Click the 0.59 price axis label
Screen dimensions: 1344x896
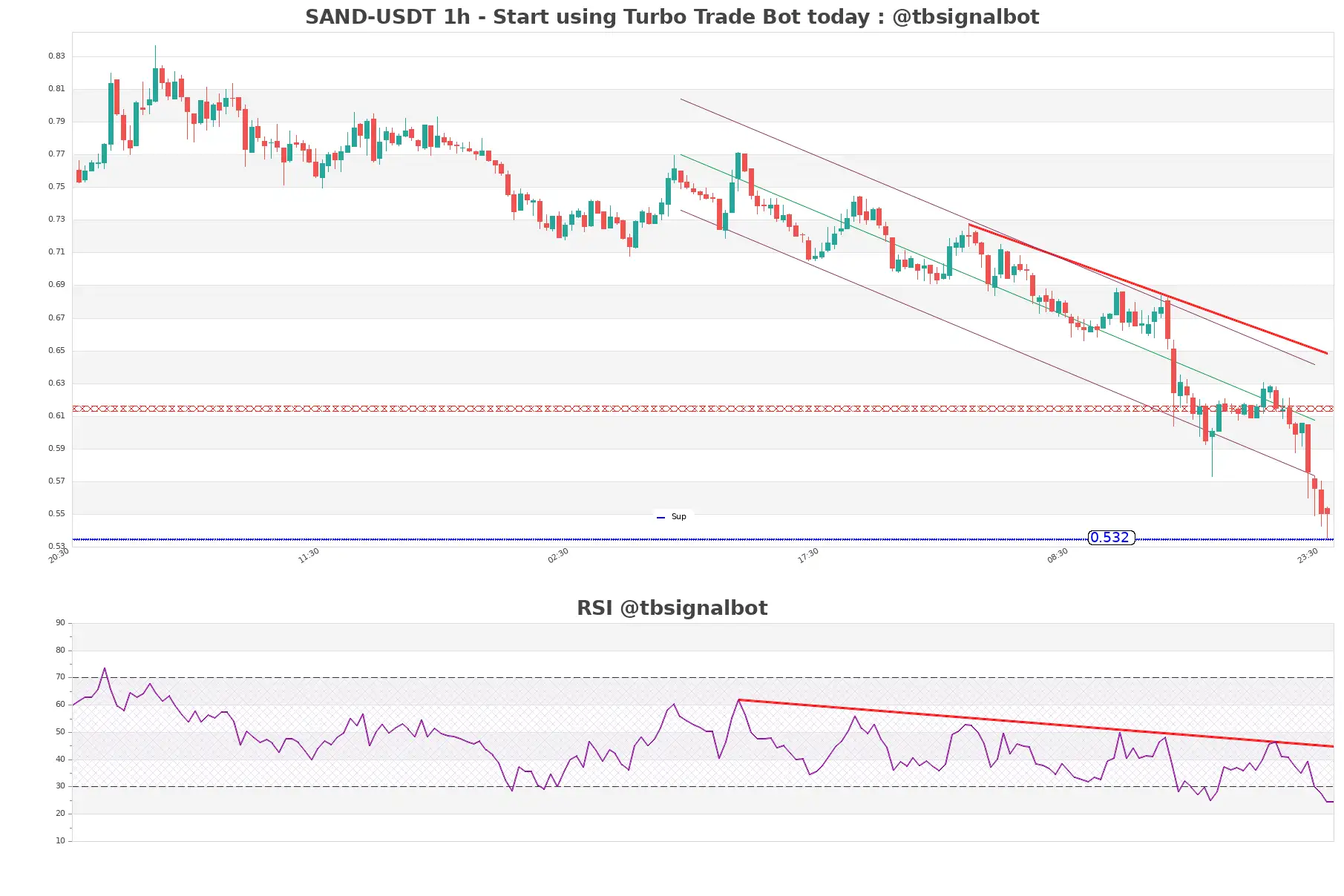(56, 449)
